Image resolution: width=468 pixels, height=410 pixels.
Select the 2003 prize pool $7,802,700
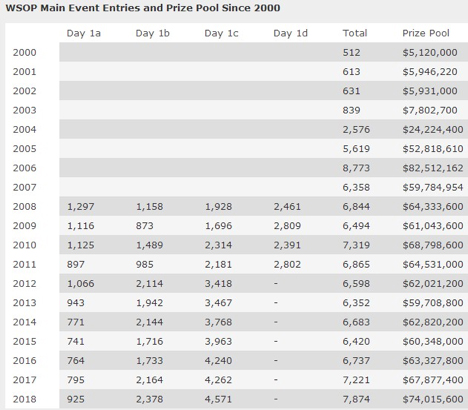tap(430, 110)
